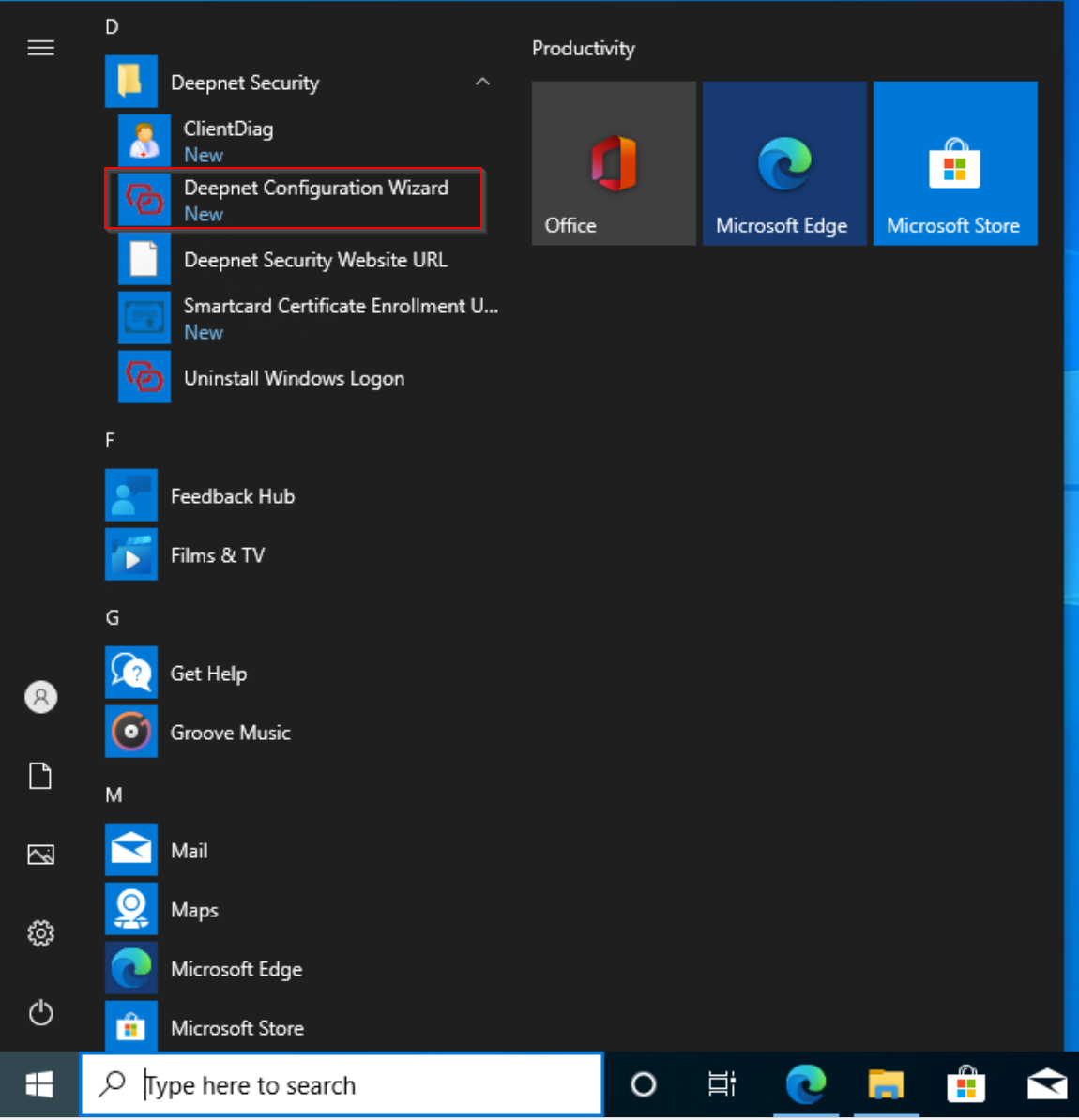1079x1120 pixels.
Task: Launch Films & TV app
Action: (217, 555)
